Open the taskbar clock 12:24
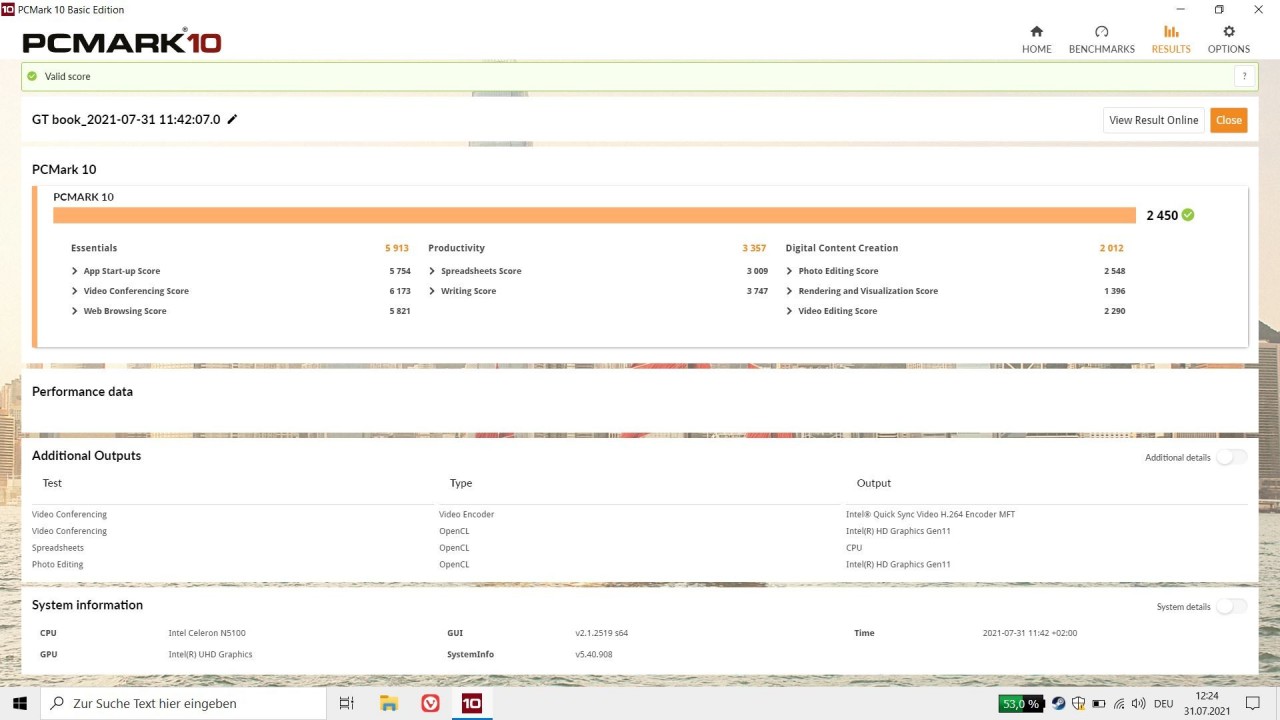The image size is (1280, 720). point(1207,703)
